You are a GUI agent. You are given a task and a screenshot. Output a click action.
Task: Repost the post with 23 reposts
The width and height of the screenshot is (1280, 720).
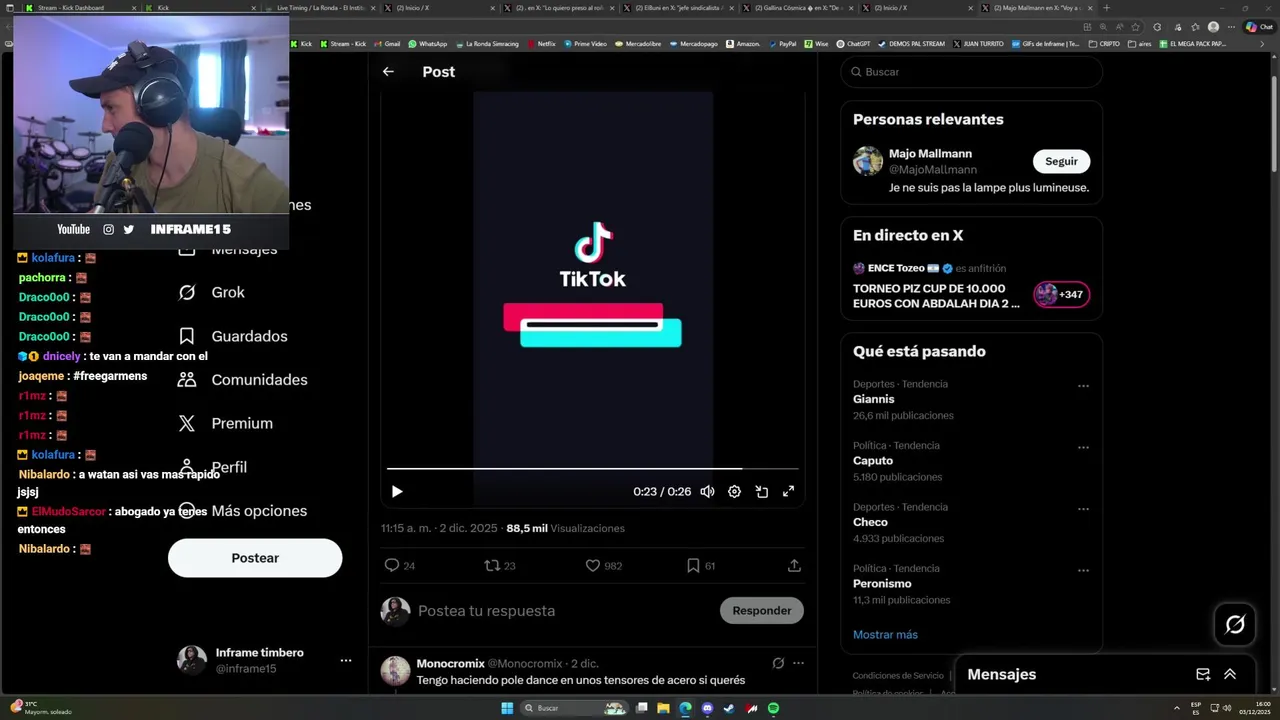pos(491,566)
